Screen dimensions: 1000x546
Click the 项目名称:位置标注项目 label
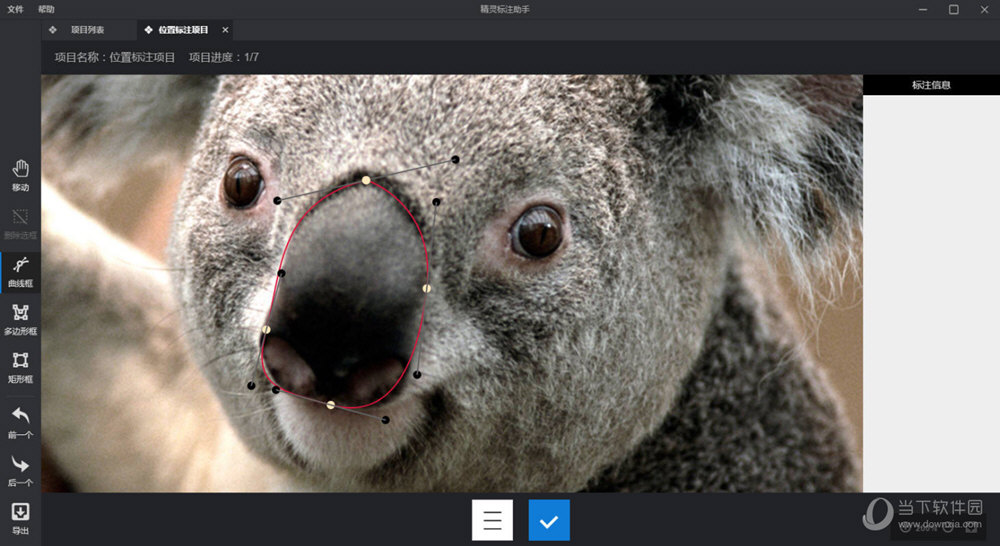point(115,57)
